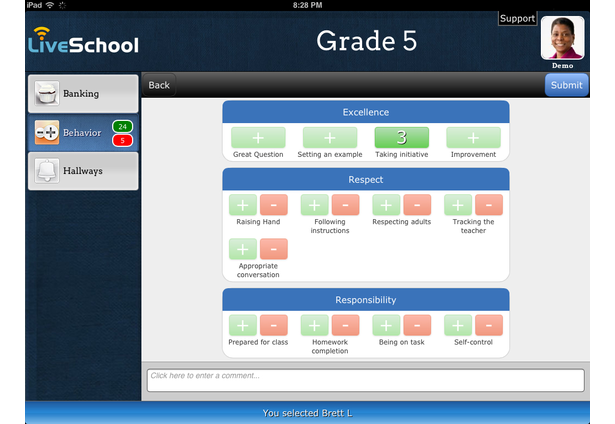
Task: Add a positive Tracking the teacher point
Action: click(458, 205)
